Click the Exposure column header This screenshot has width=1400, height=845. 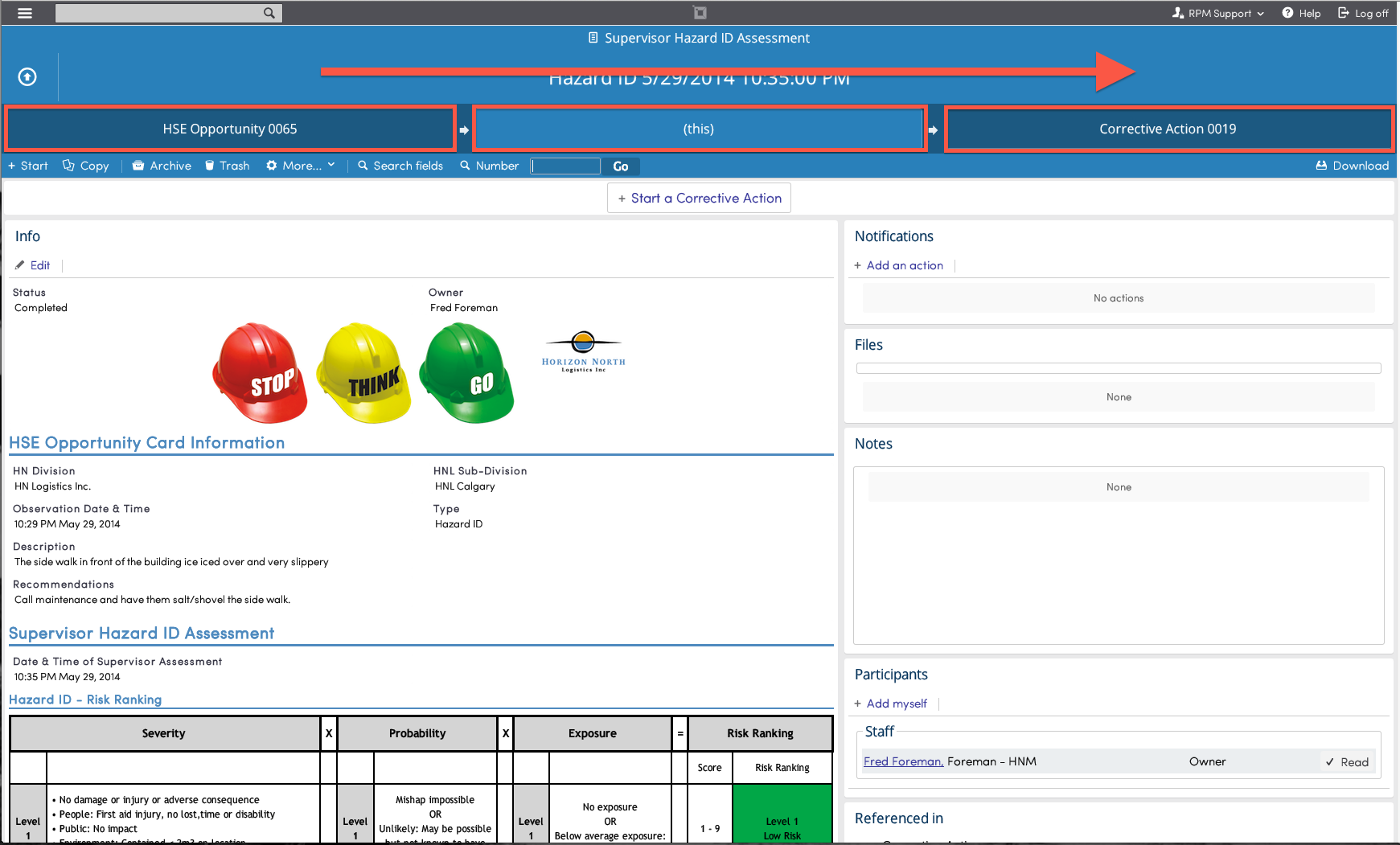[x=593, y=733]
